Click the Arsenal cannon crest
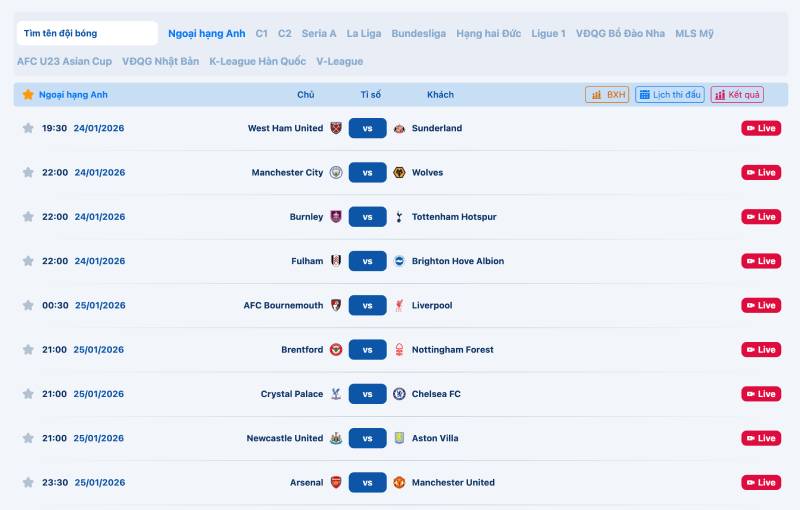Viewport: 800px width, 510px height. click(336, 482)
